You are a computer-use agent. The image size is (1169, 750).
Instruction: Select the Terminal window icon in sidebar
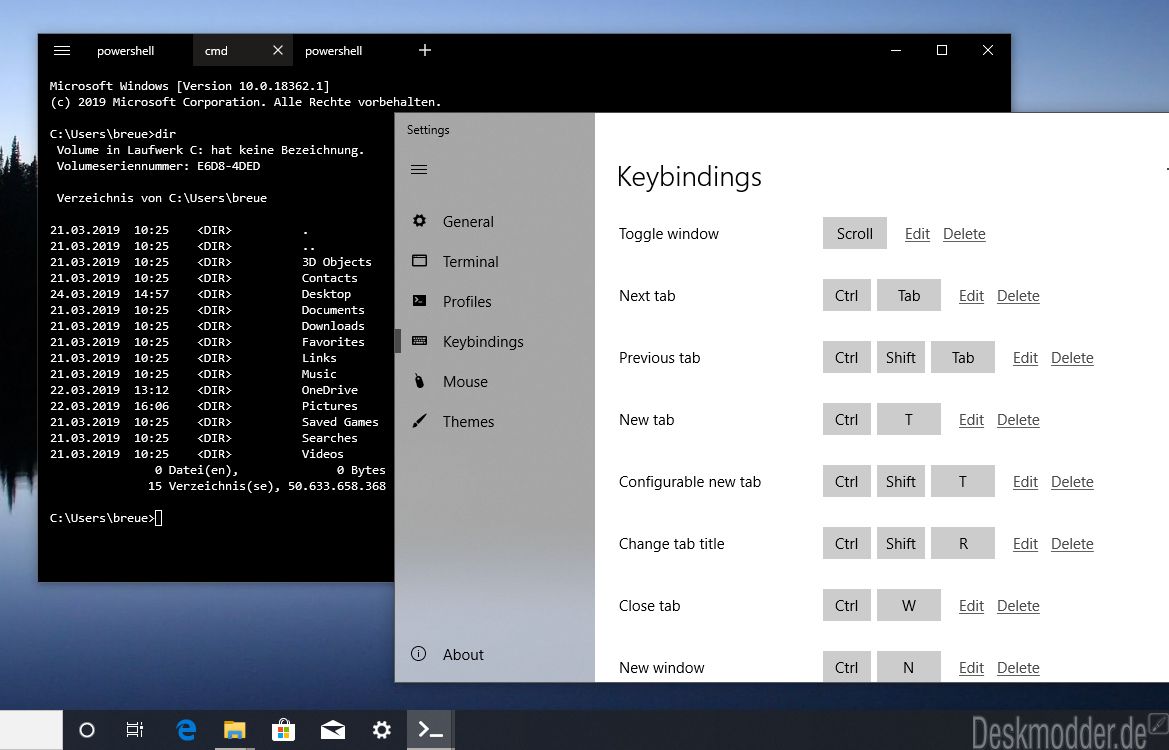coord(420,261)
